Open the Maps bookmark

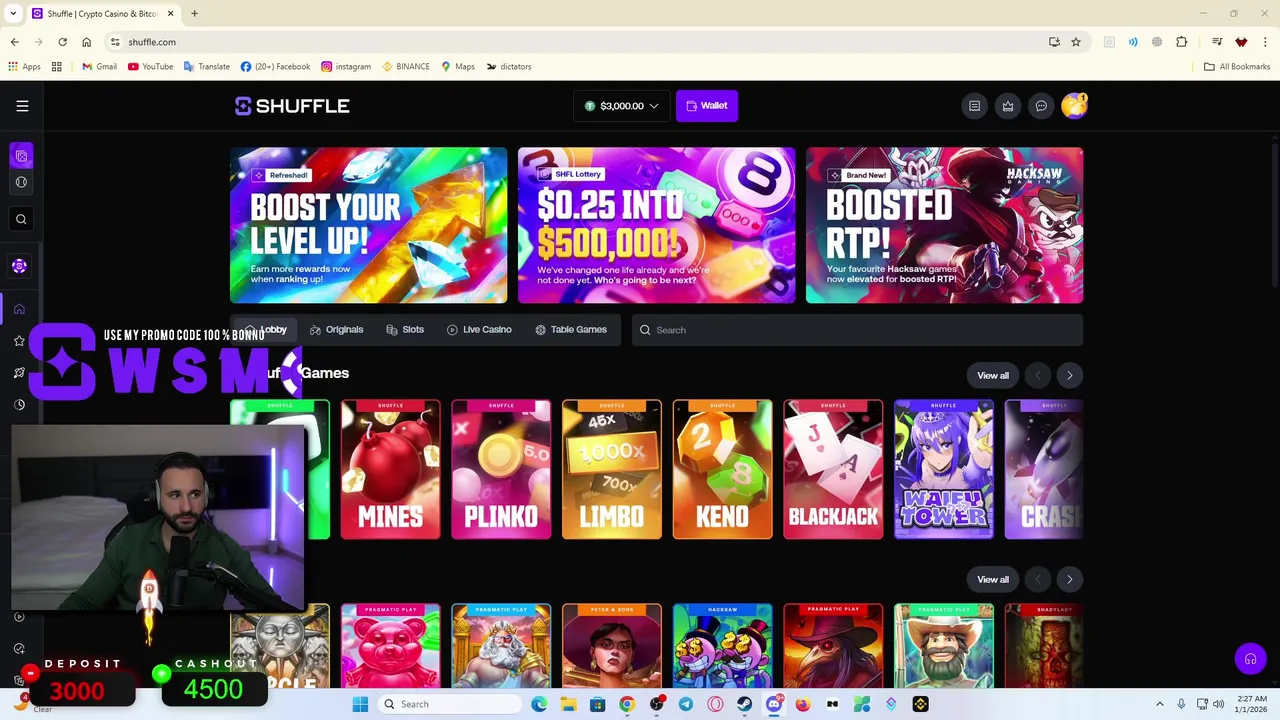458,67
